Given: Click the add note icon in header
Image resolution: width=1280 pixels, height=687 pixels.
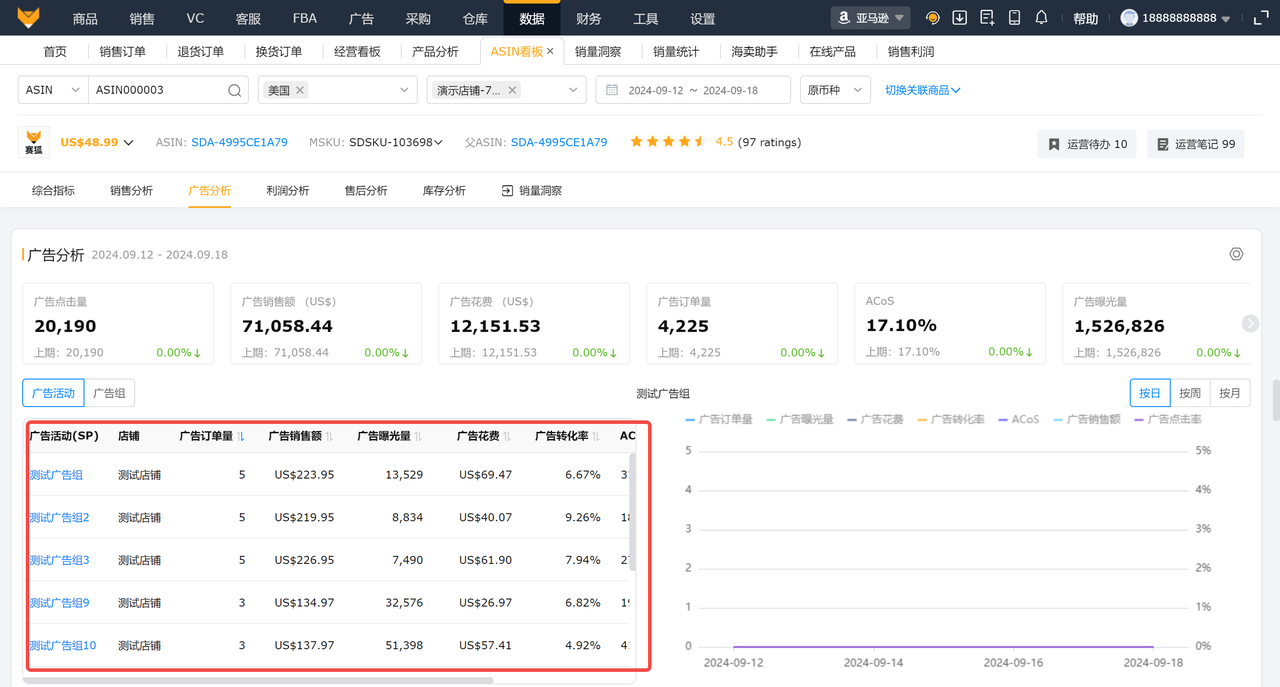Looking at the screenshot, I should click(987, 18).
